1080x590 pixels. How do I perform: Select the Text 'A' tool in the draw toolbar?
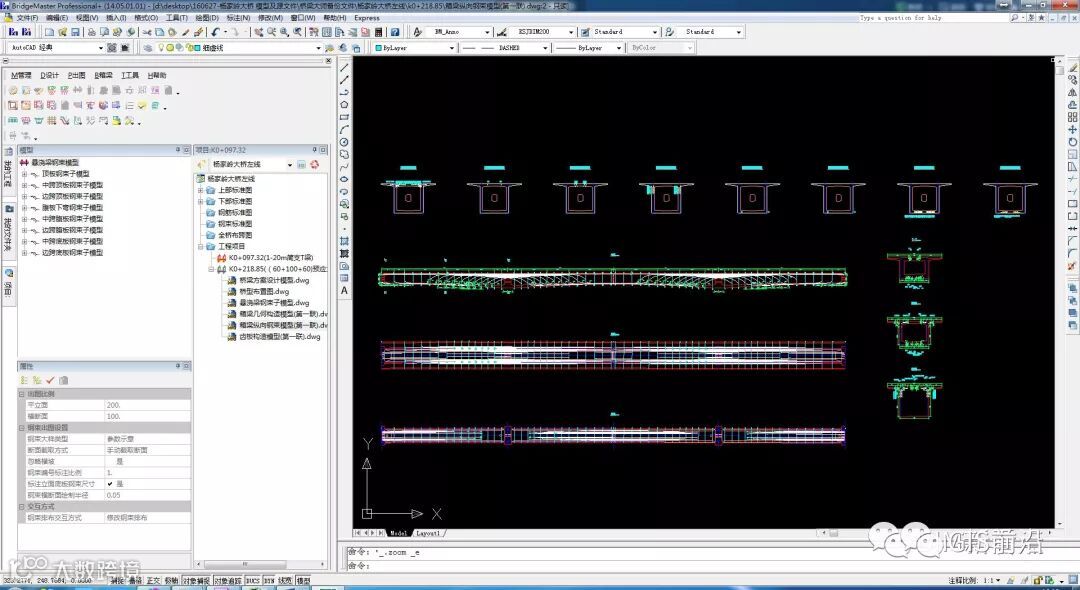(344, 290)
